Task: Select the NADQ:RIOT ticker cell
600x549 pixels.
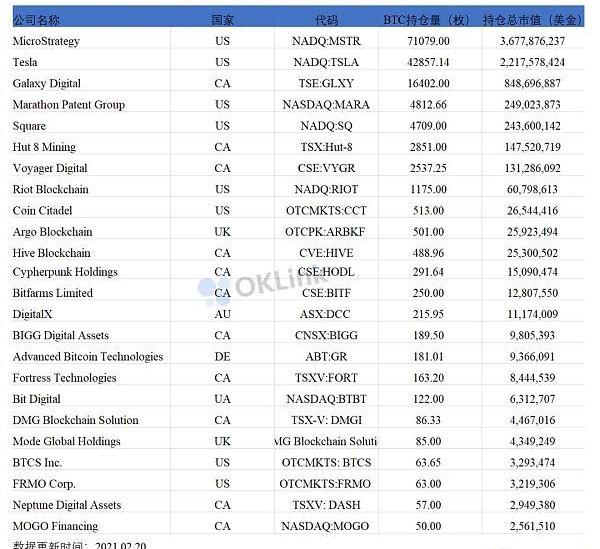Action: coord(326,189)
